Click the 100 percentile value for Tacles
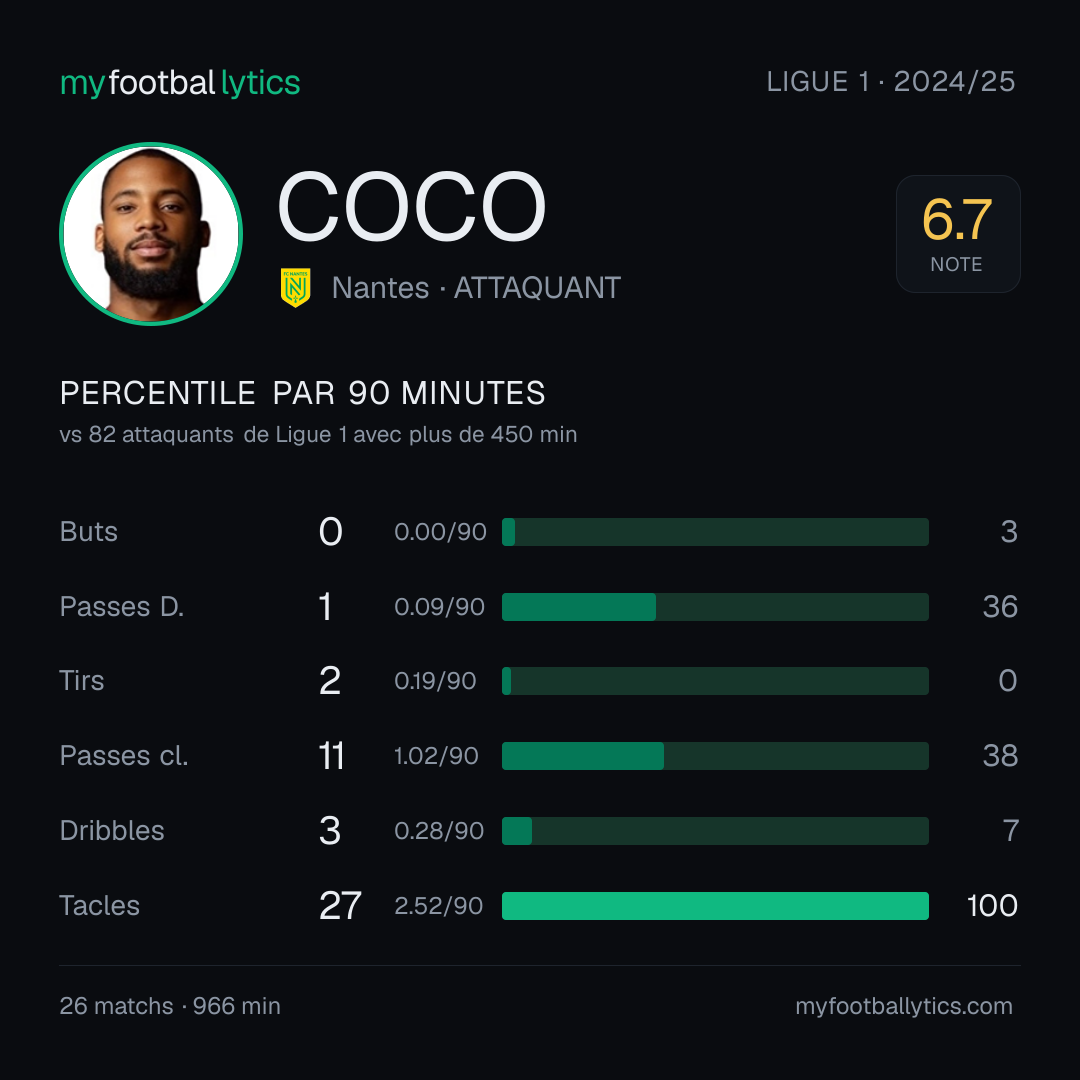The height and width of the screenshot is (1080, 1080). coord(992,906)
